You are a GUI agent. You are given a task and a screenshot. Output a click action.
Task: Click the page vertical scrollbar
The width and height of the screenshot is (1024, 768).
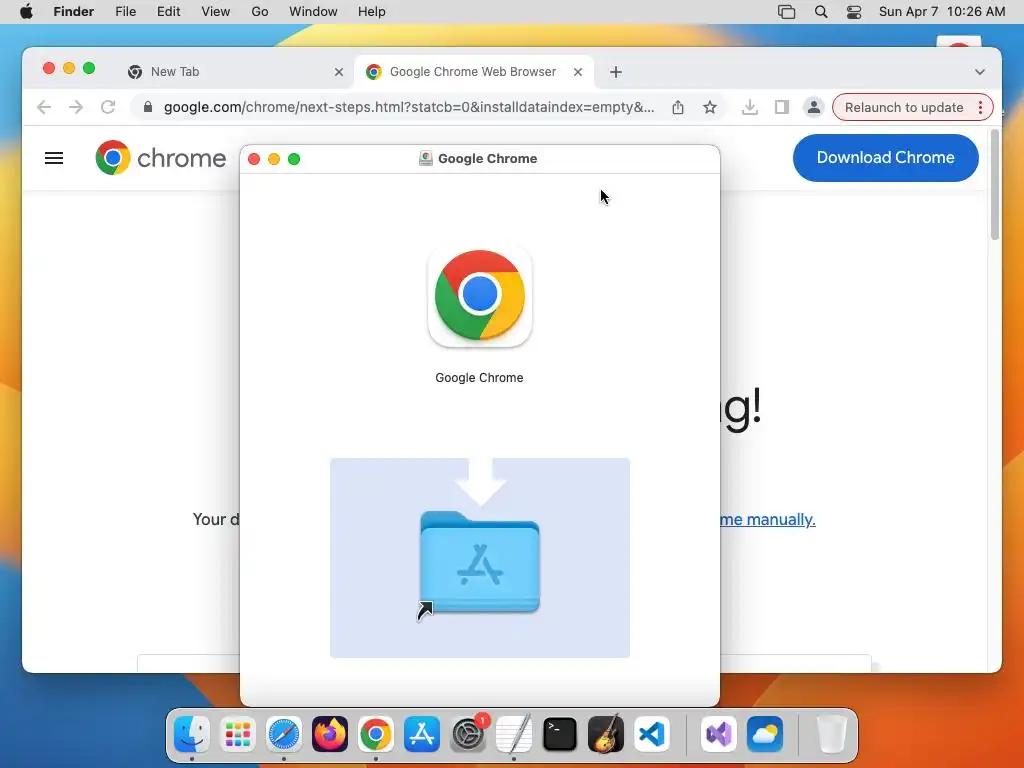click(995, 185)
